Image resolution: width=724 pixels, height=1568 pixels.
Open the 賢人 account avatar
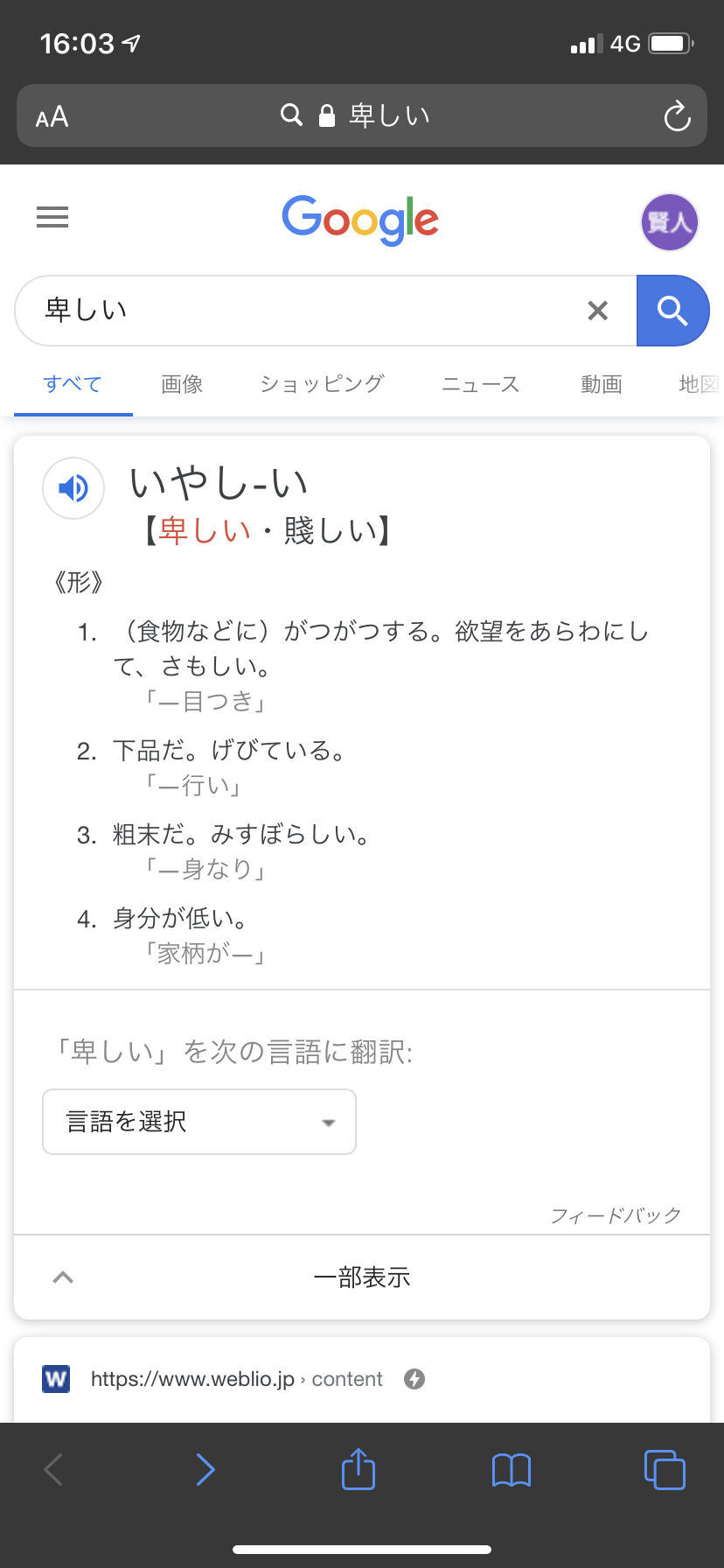point(670,222)
